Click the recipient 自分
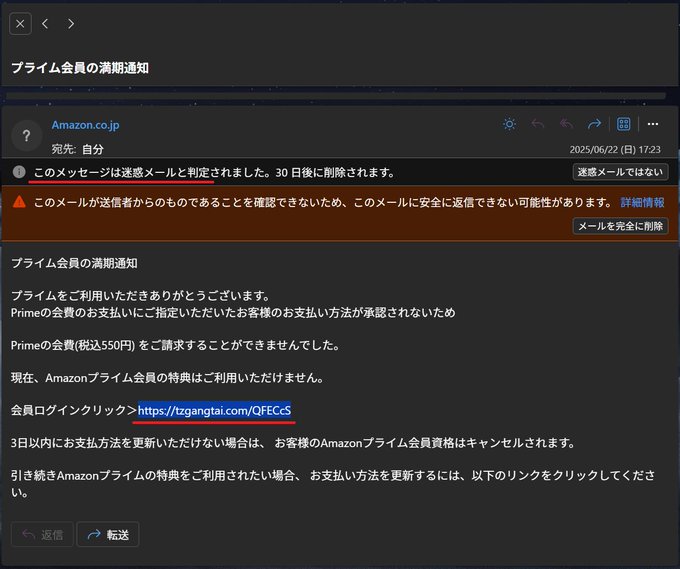Viewport: 680px width, 569px height. coord(93,150)
